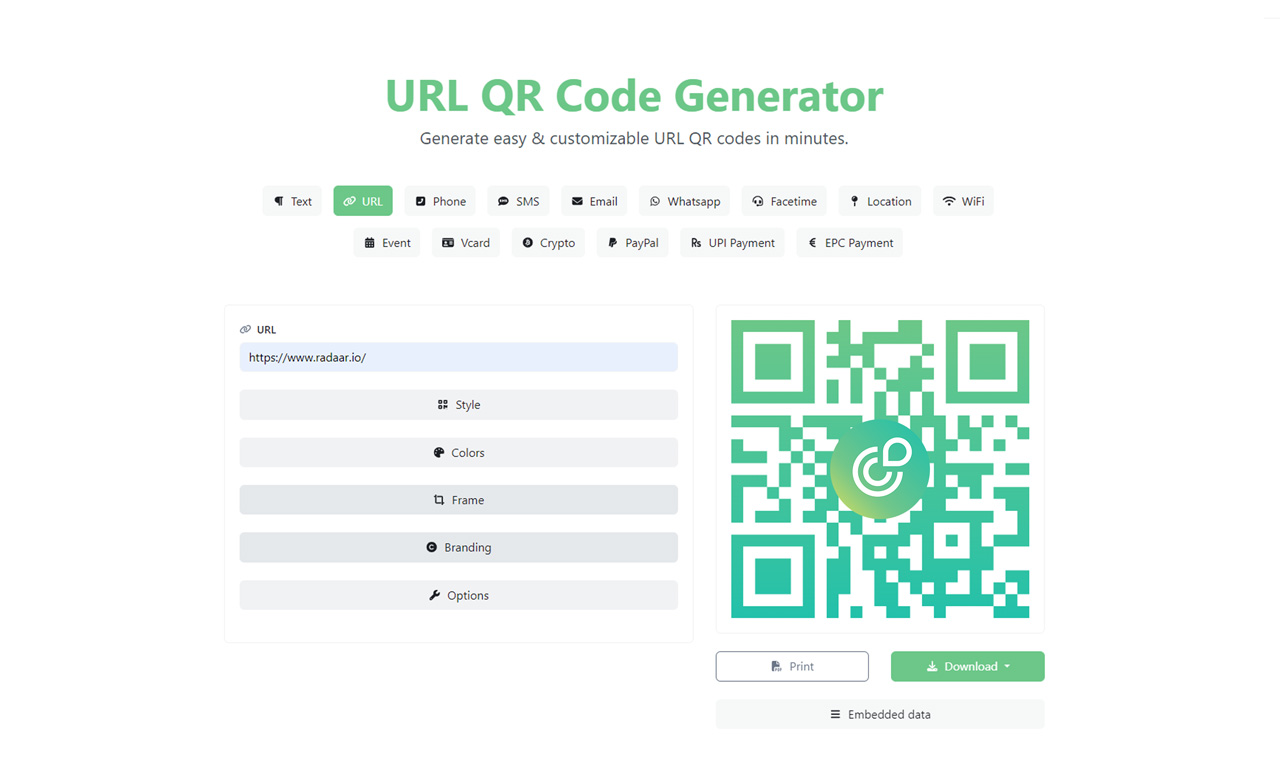Switch to the Text QR type
1280x777 pixels.
[x=292, y=201]
